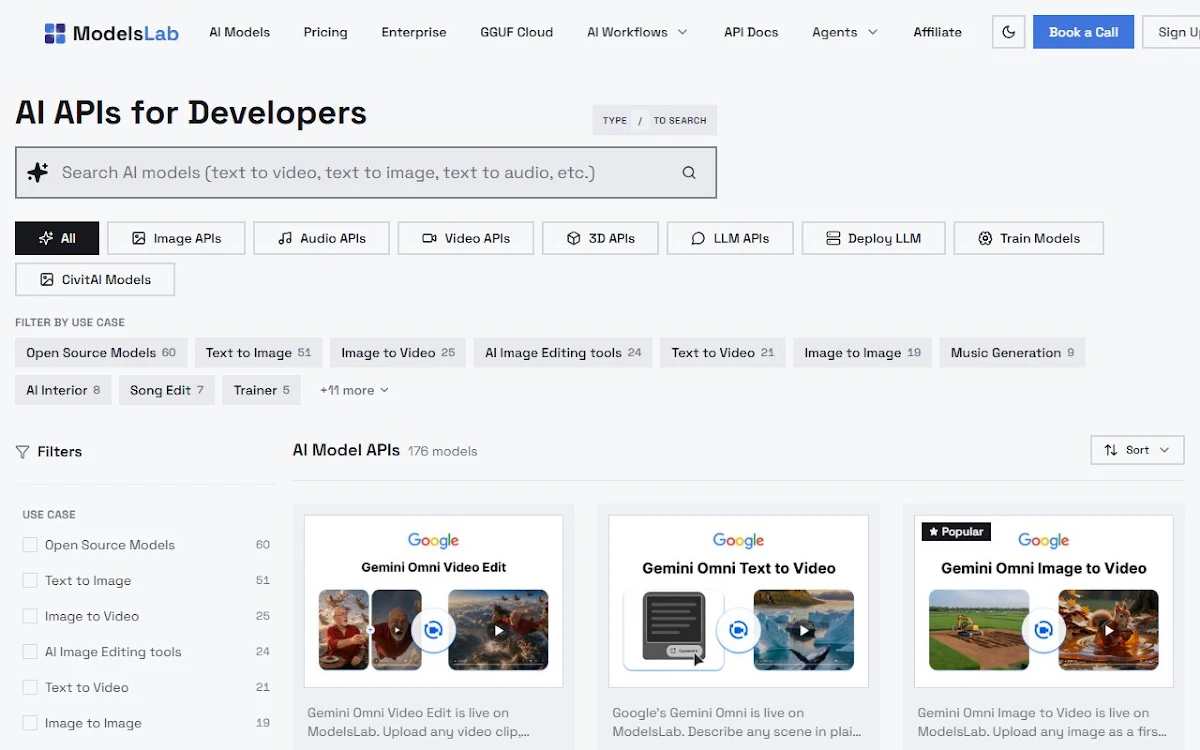
Task: Check Open Source Models filter checkbox
Action: pyautogui.click(x=30, y=545)
